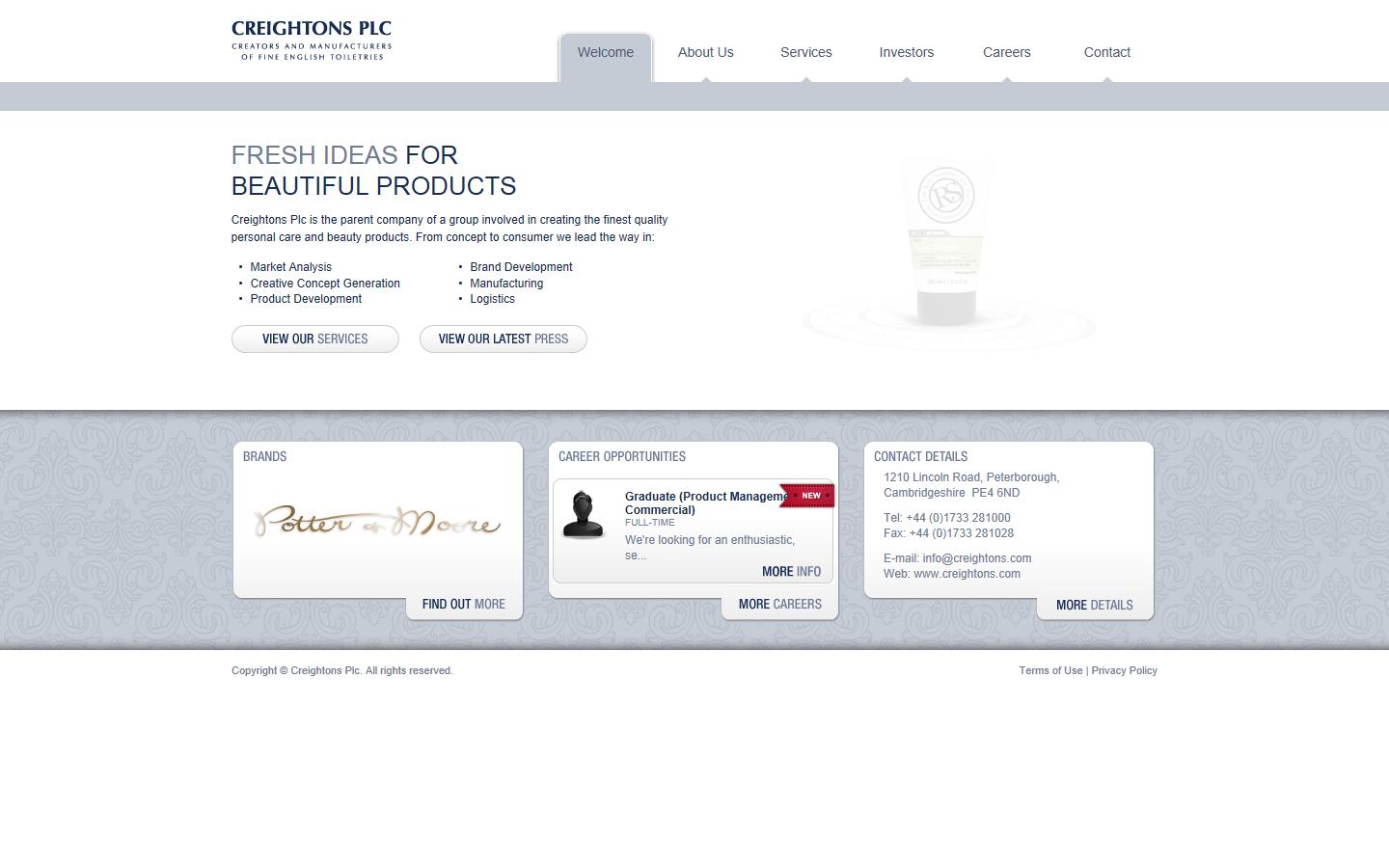Click MORE INFO on the graduate vacancy
This screenshot has width=1389, height=868.
791,571
